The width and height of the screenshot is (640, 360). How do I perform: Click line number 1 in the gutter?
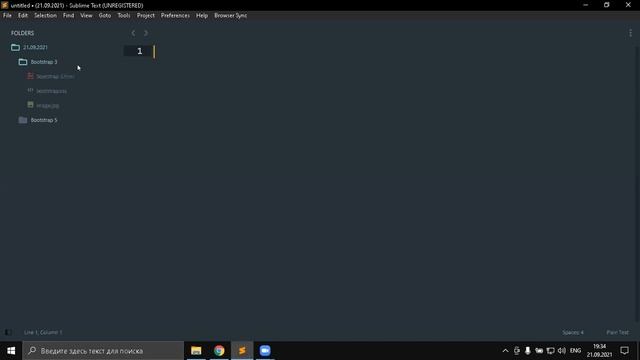(x=140, y=51)
